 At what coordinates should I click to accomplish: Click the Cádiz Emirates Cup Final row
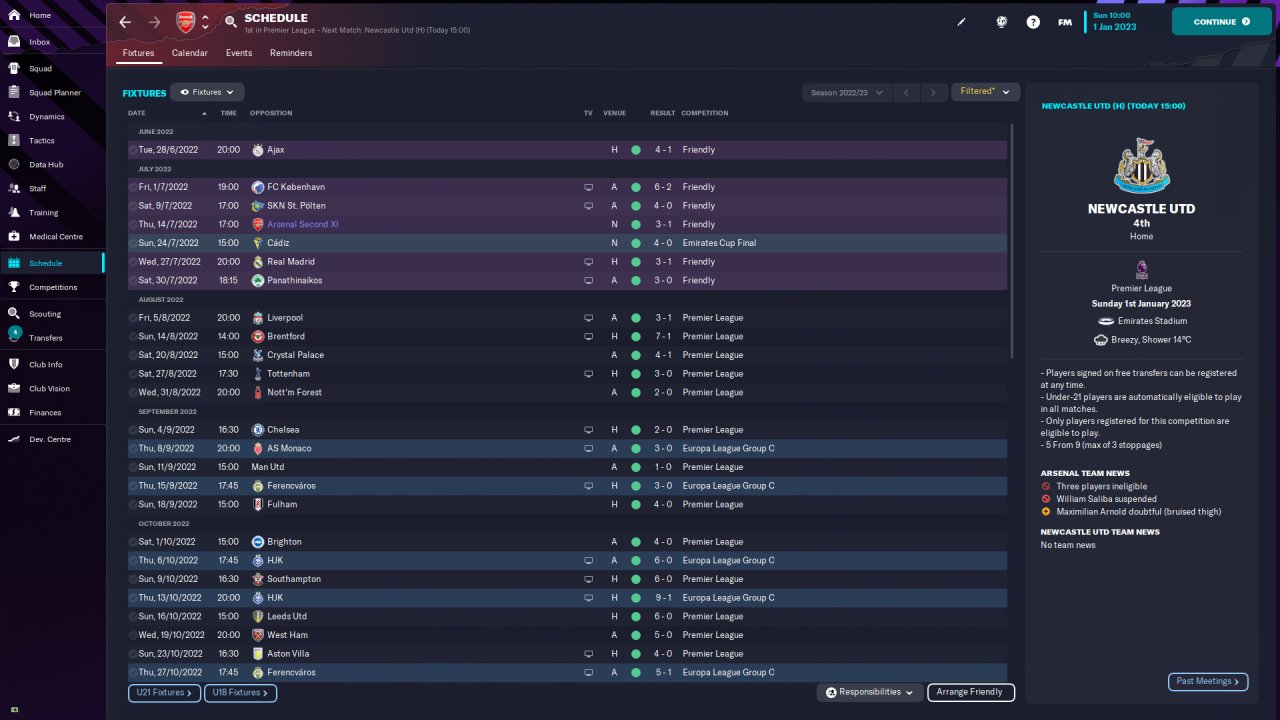point(567,243)
